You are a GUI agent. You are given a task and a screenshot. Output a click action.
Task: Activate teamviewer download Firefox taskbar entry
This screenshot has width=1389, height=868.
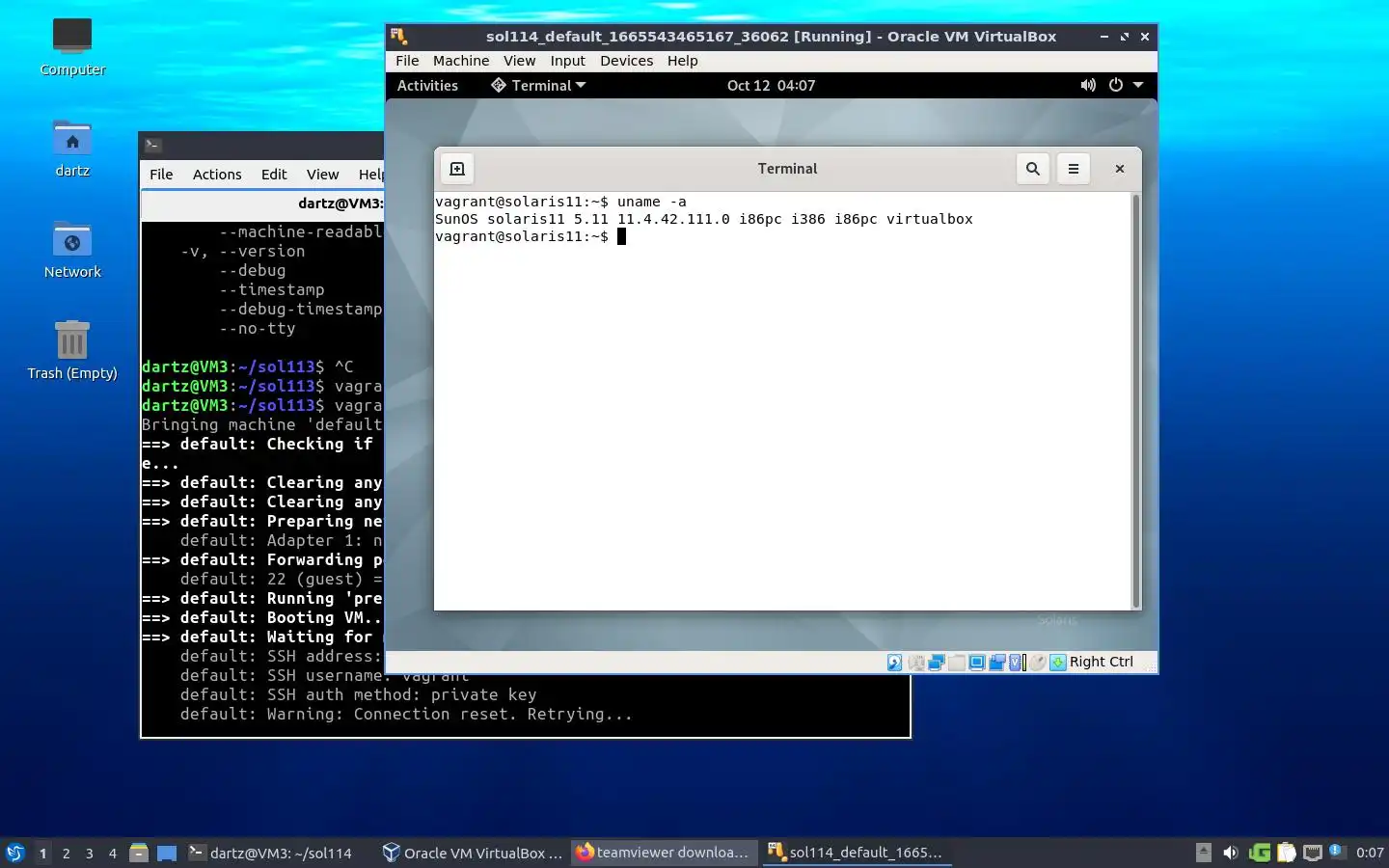point(665,853)
